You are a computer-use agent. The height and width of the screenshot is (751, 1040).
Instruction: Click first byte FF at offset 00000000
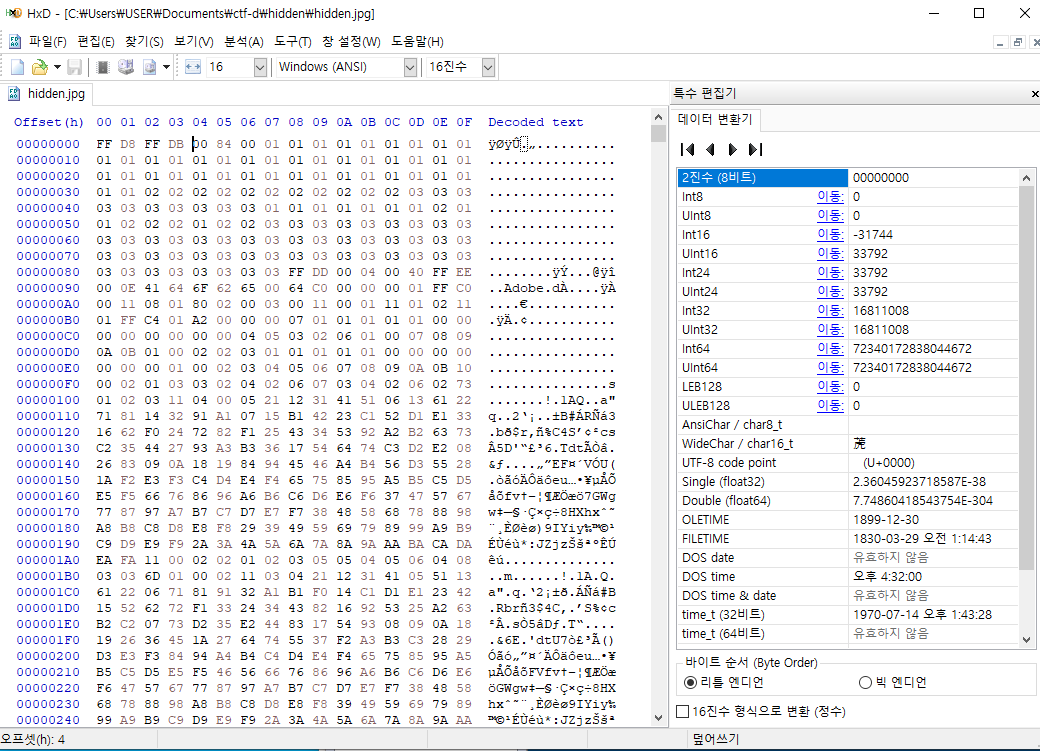(103, 144)
